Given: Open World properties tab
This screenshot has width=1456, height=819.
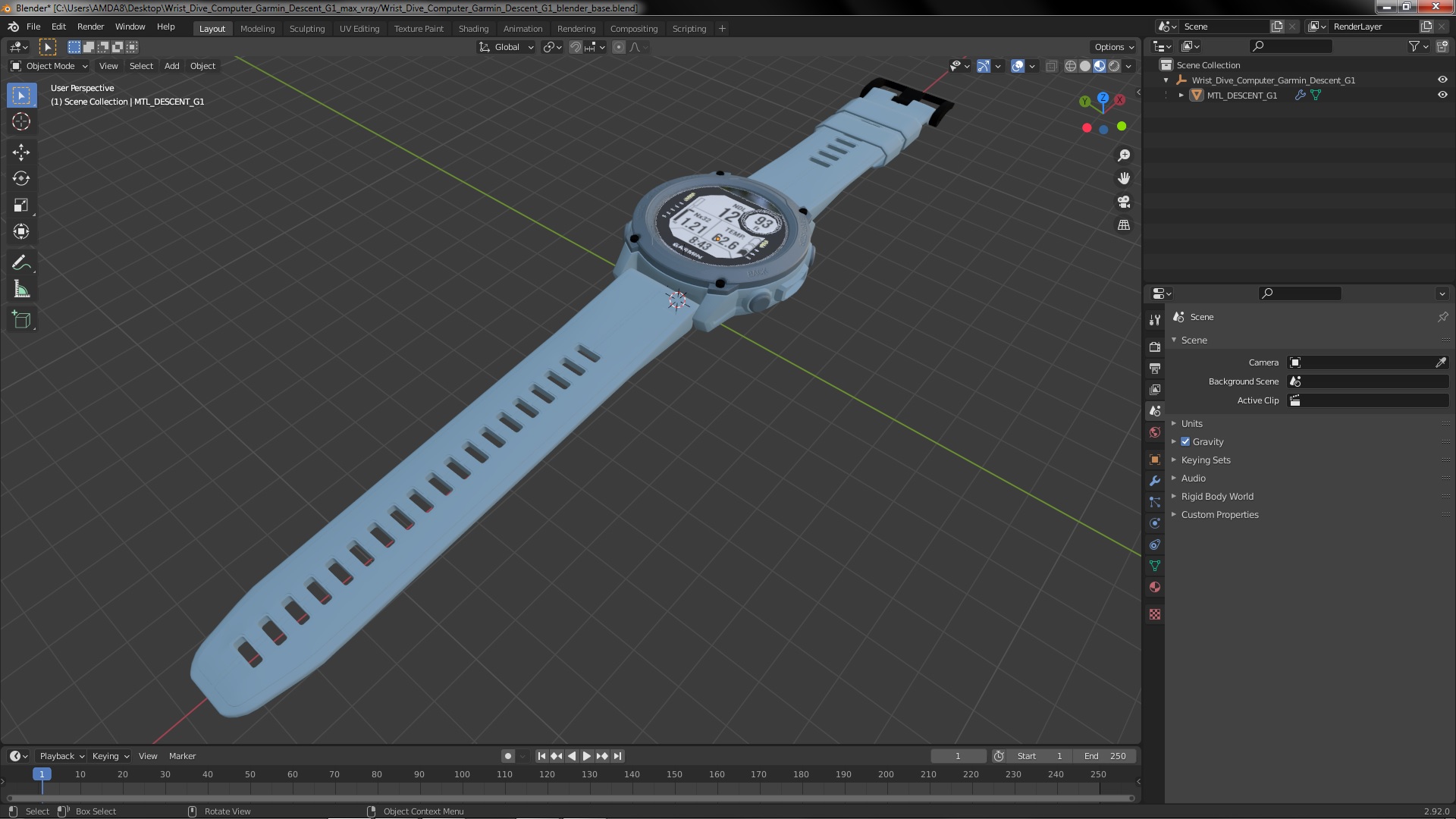Looking at the screenshot, I should tap(1155, 432).
